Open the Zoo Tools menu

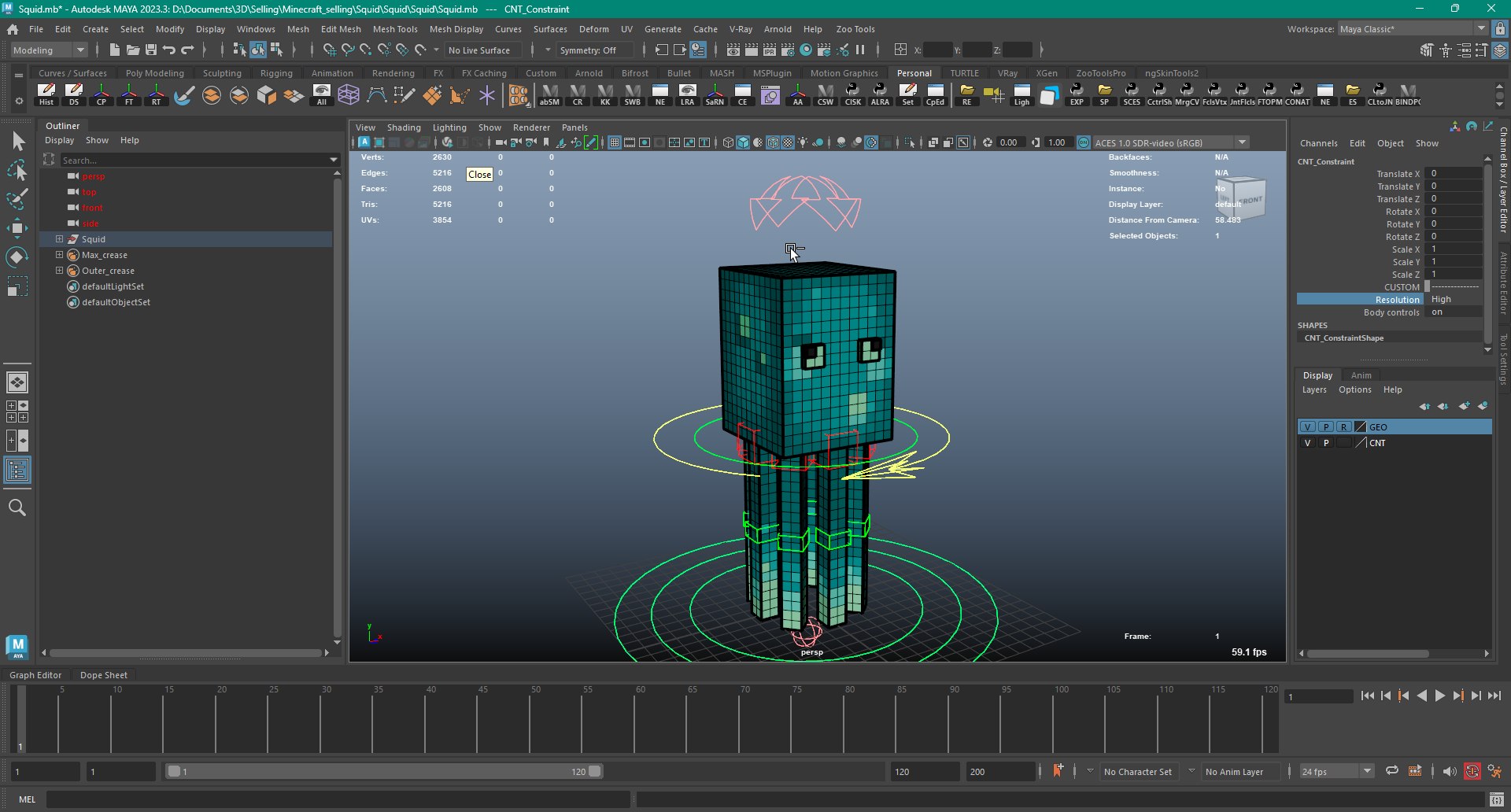[855, 29]
